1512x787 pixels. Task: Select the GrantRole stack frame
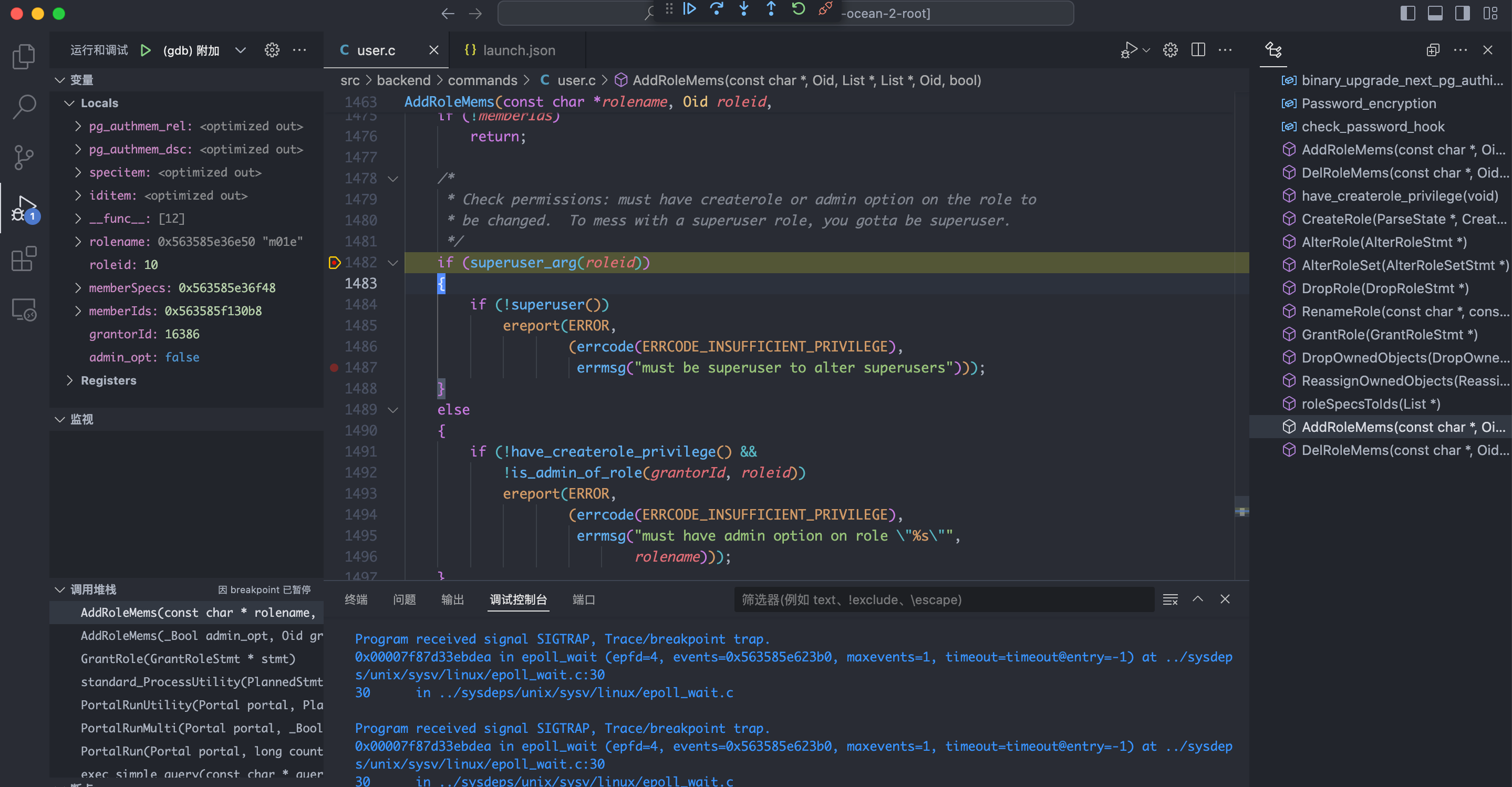[188, 658]
